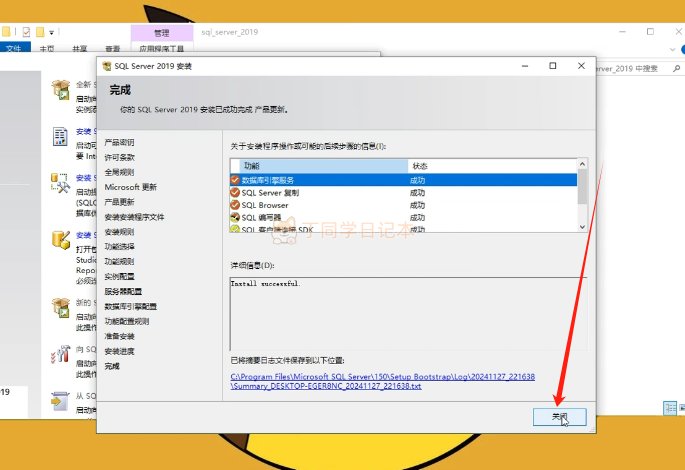The height and width of the screenshot is (470, 685).
Task: Click the report document icon in Installation Center
Action: click(x=60, y=136)
